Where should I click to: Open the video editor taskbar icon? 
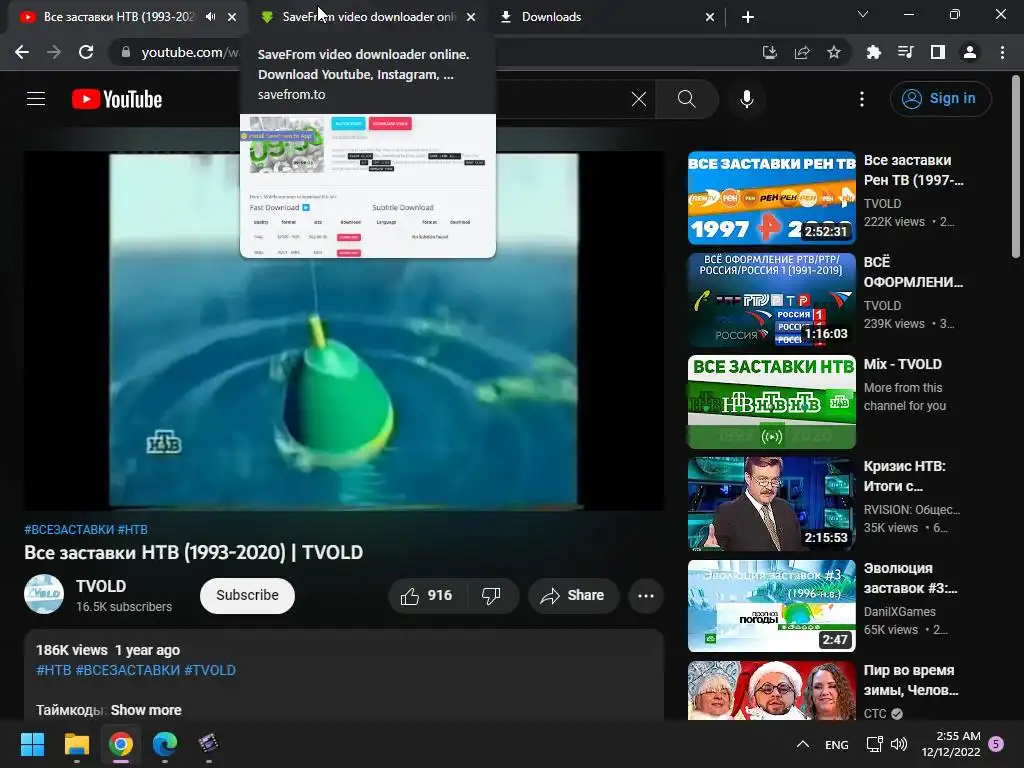(208, 744)
